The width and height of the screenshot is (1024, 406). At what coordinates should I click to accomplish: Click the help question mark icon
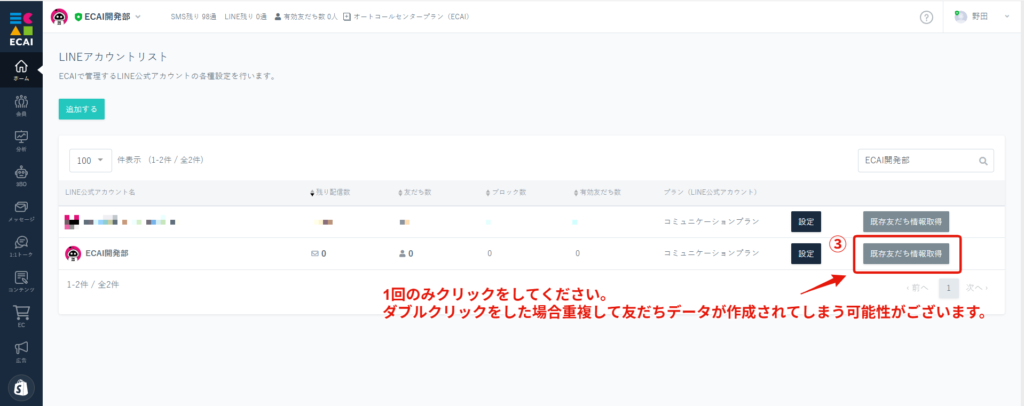coord(926,17)
